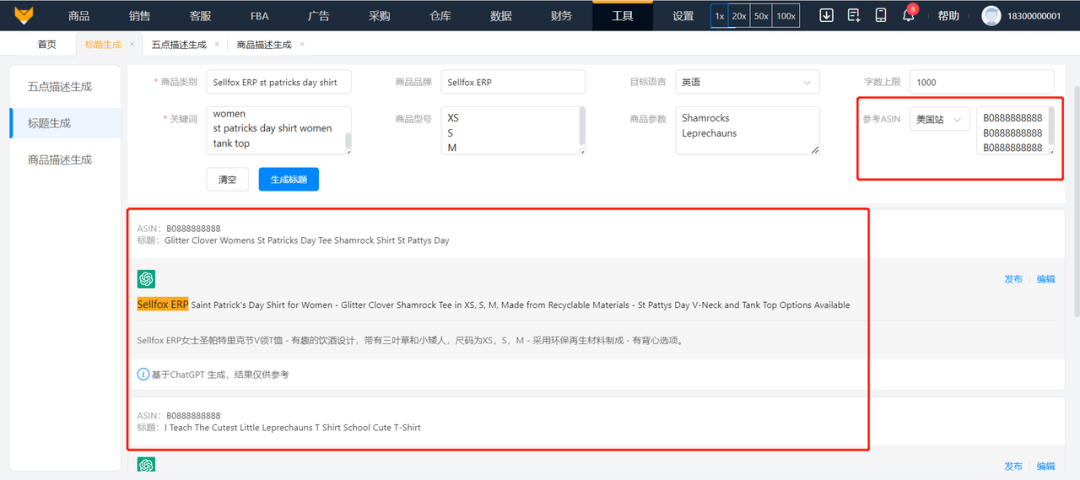This screenshot has height=480, width=1080.
Task: Click the info icon beside ChatGPT disclaimer
Action: [x=143, y=375]
